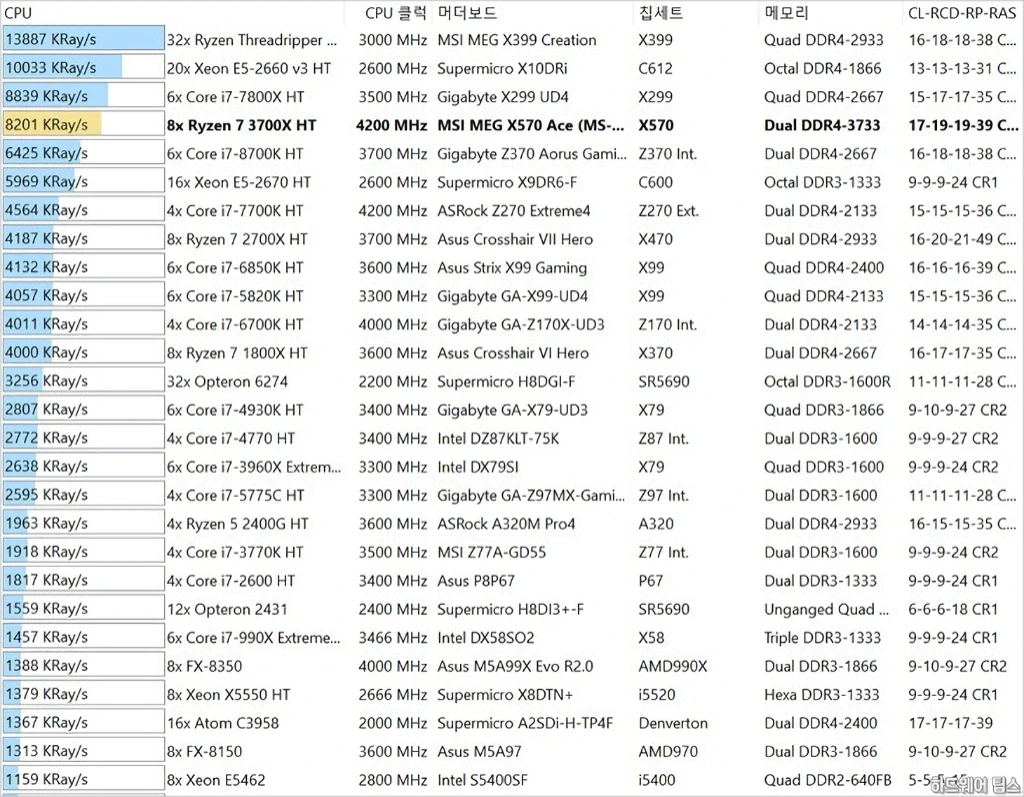Click the 3466 MHz clock value
The height and width of the screenshot is (797, 1024).
point(392,638)
